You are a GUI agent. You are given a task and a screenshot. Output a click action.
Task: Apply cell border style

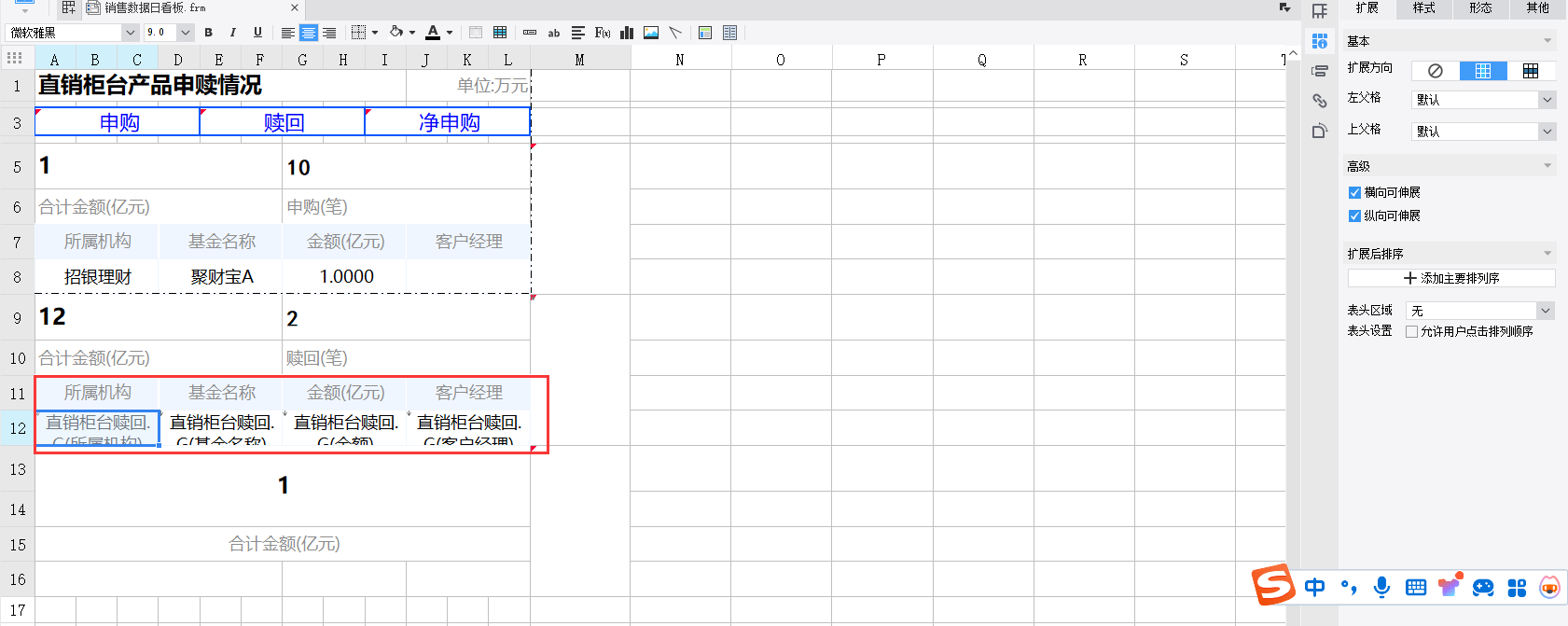click(x=358, y=33)
